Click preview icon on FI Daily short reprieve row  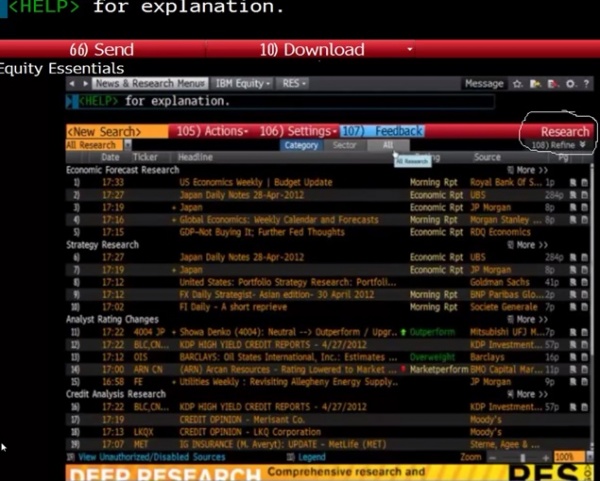(x=573, y=307)
